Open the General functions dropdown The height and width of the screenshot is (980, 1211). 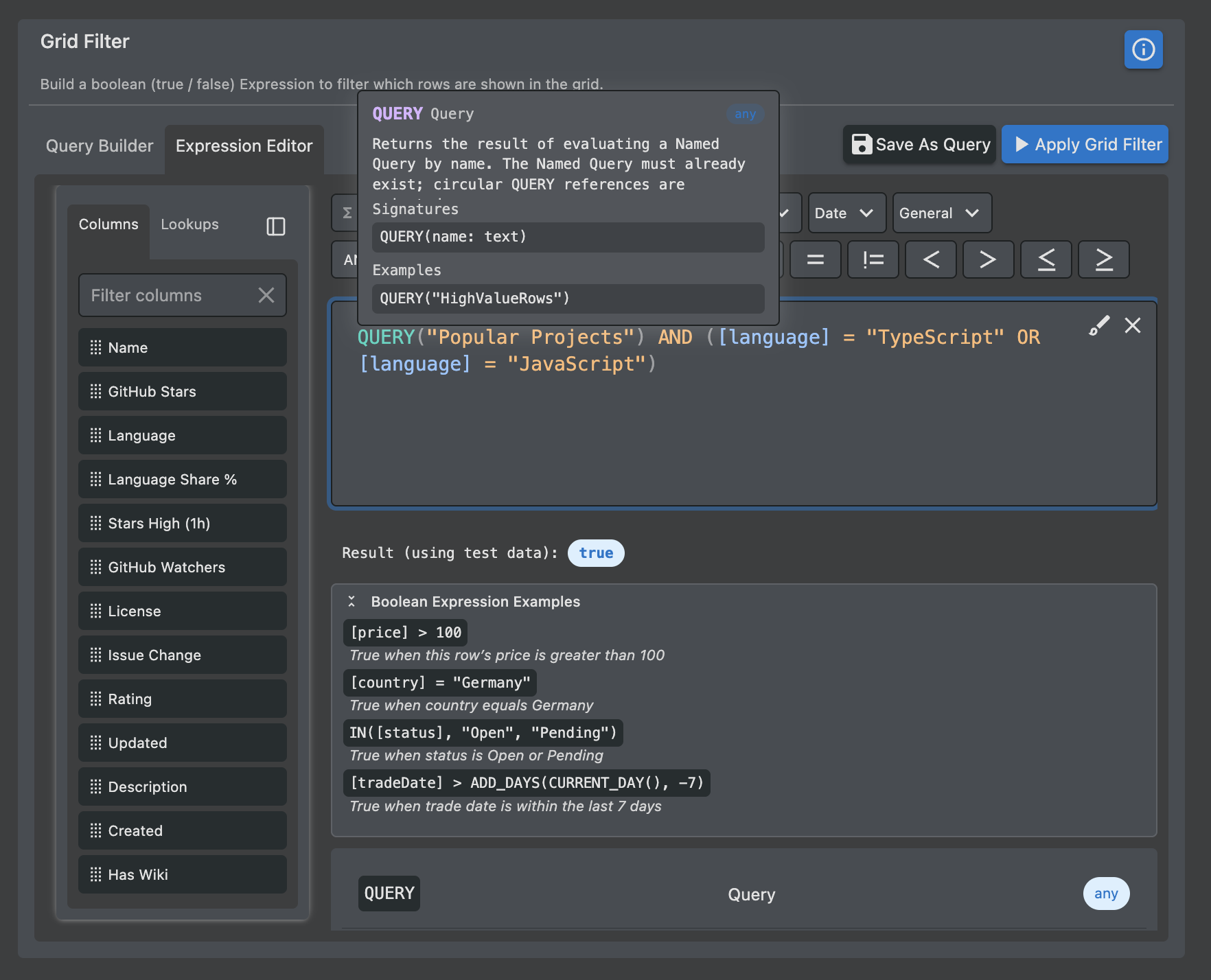click(942, 213)
